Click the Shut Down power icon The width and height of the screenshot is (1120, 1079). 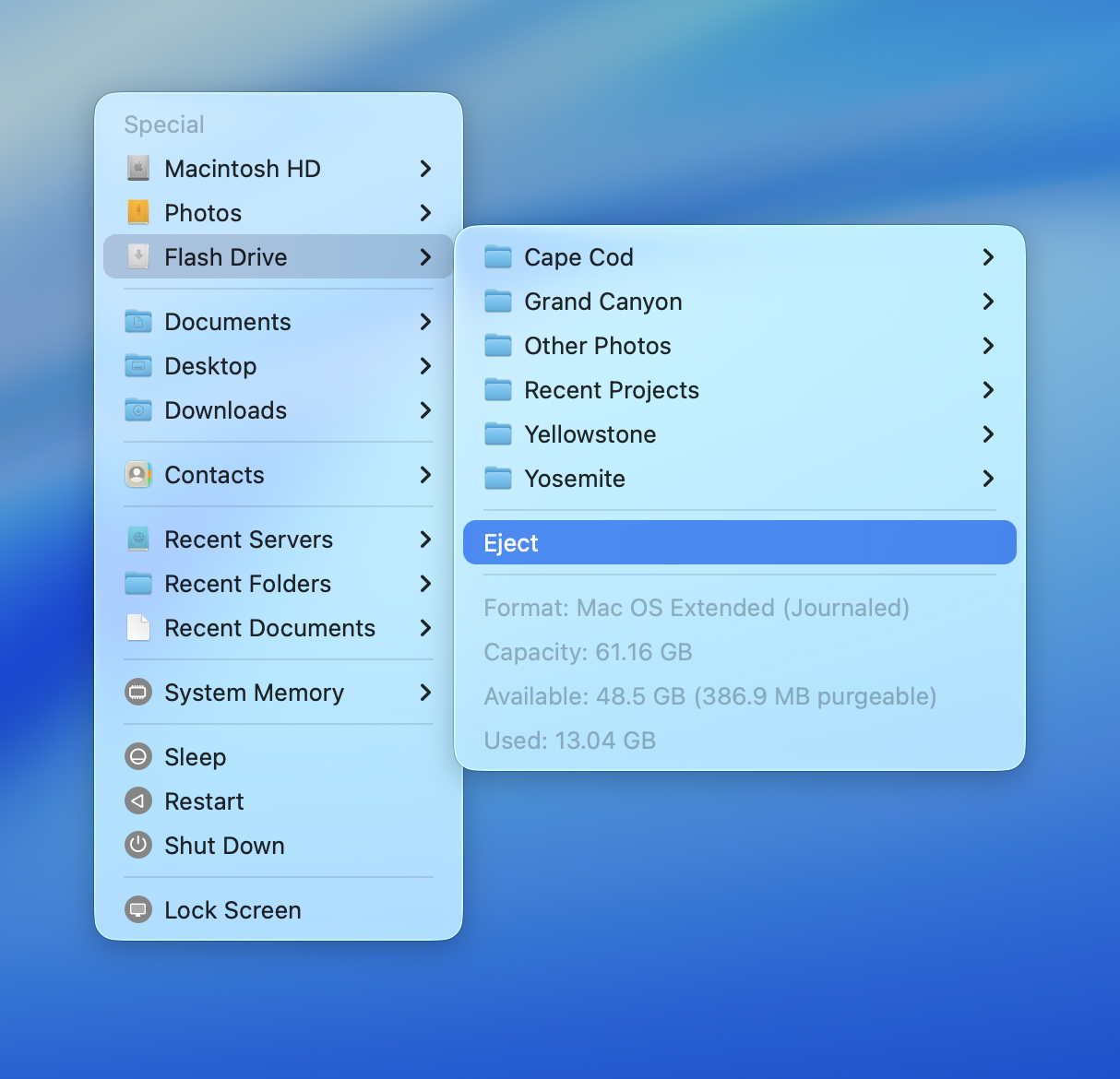[138, 846]
